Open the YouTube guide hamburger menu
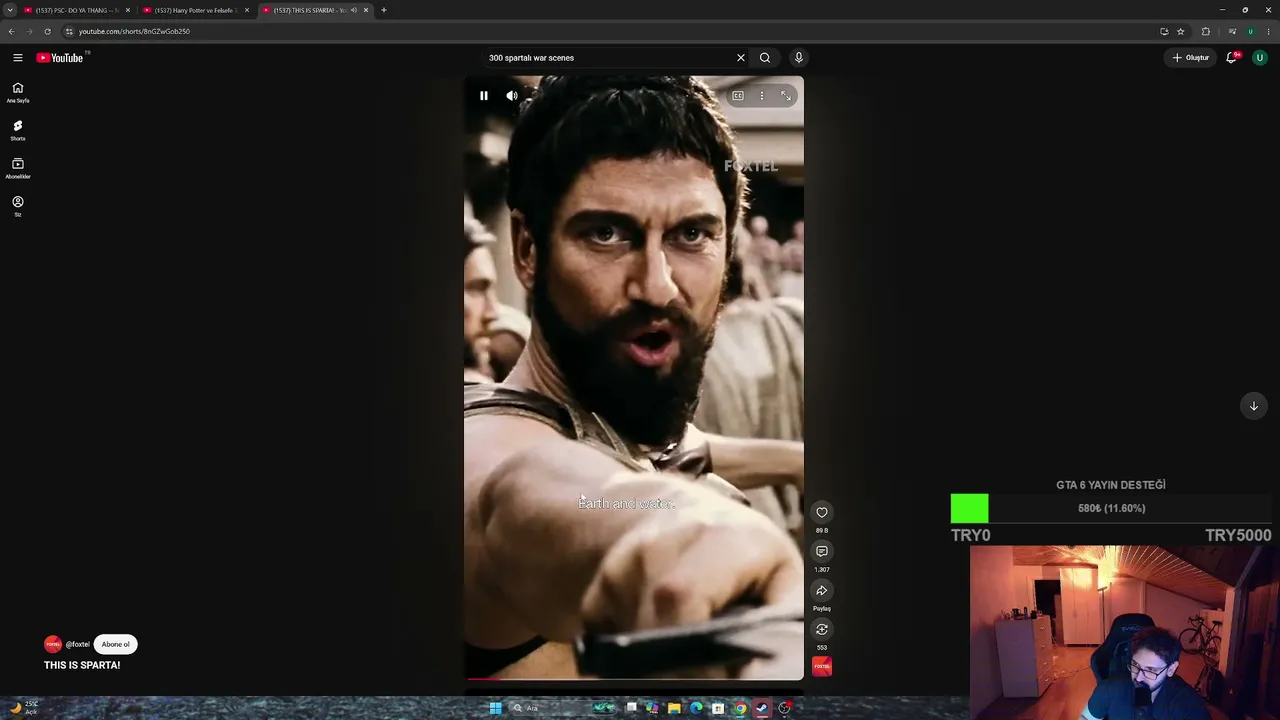The width and height of the screenshot is (1280, 720). tap(18, 58)
